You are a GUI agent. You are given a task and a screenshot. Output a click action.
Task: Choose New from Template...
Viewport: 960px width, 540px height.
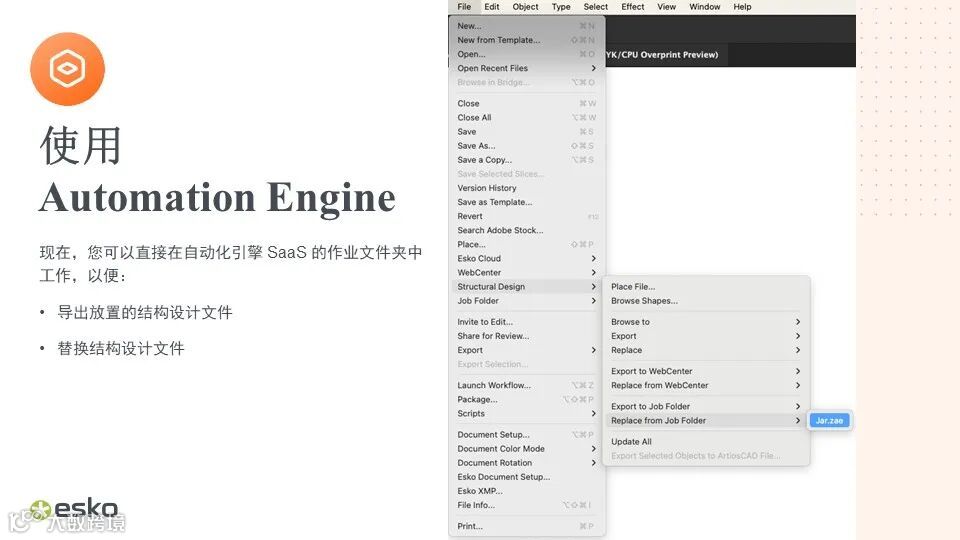[527, 40]
